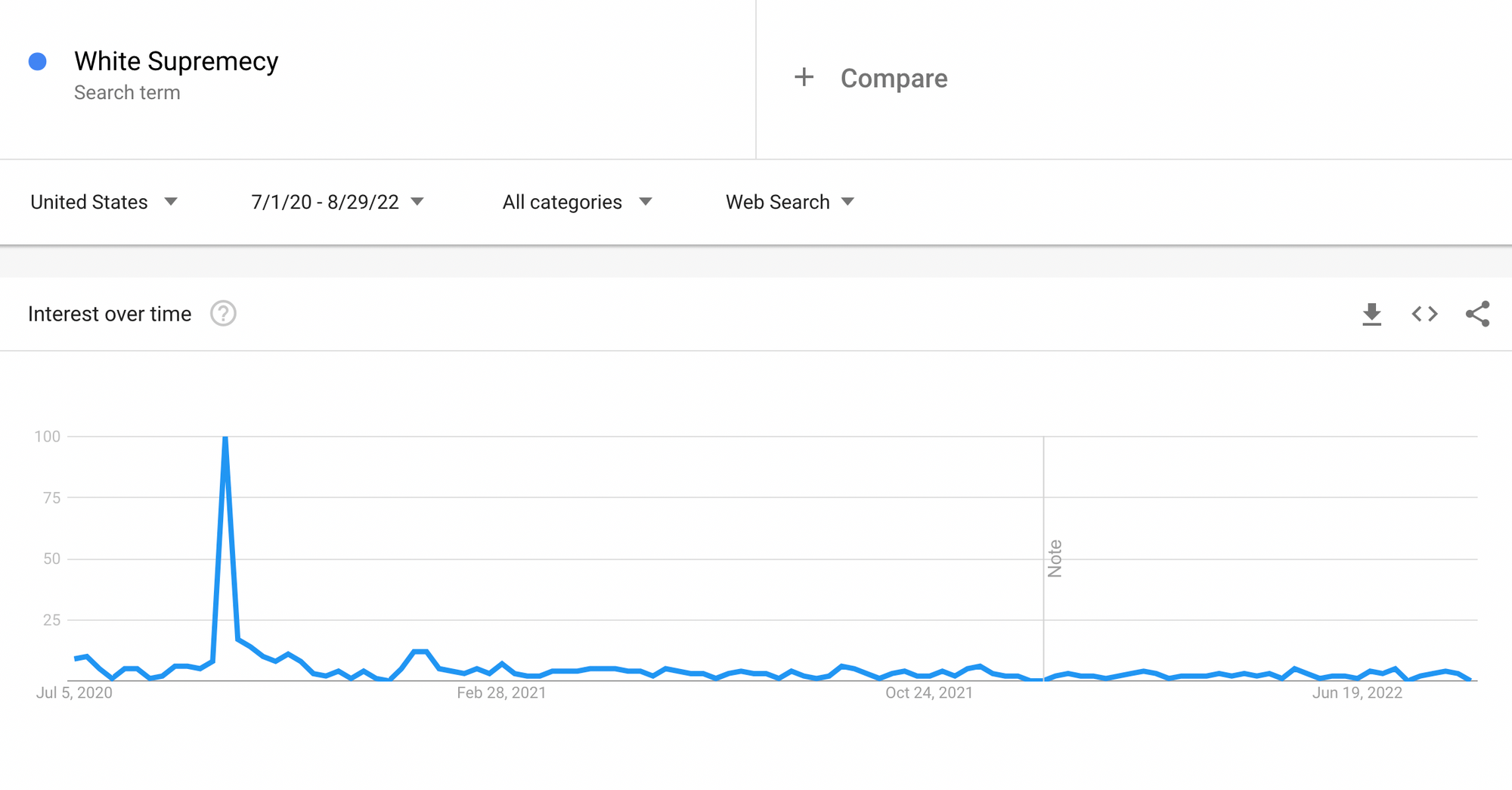Download the Interest over time data
This screenshot has height=790, width=1512.
click(1371, 314)
